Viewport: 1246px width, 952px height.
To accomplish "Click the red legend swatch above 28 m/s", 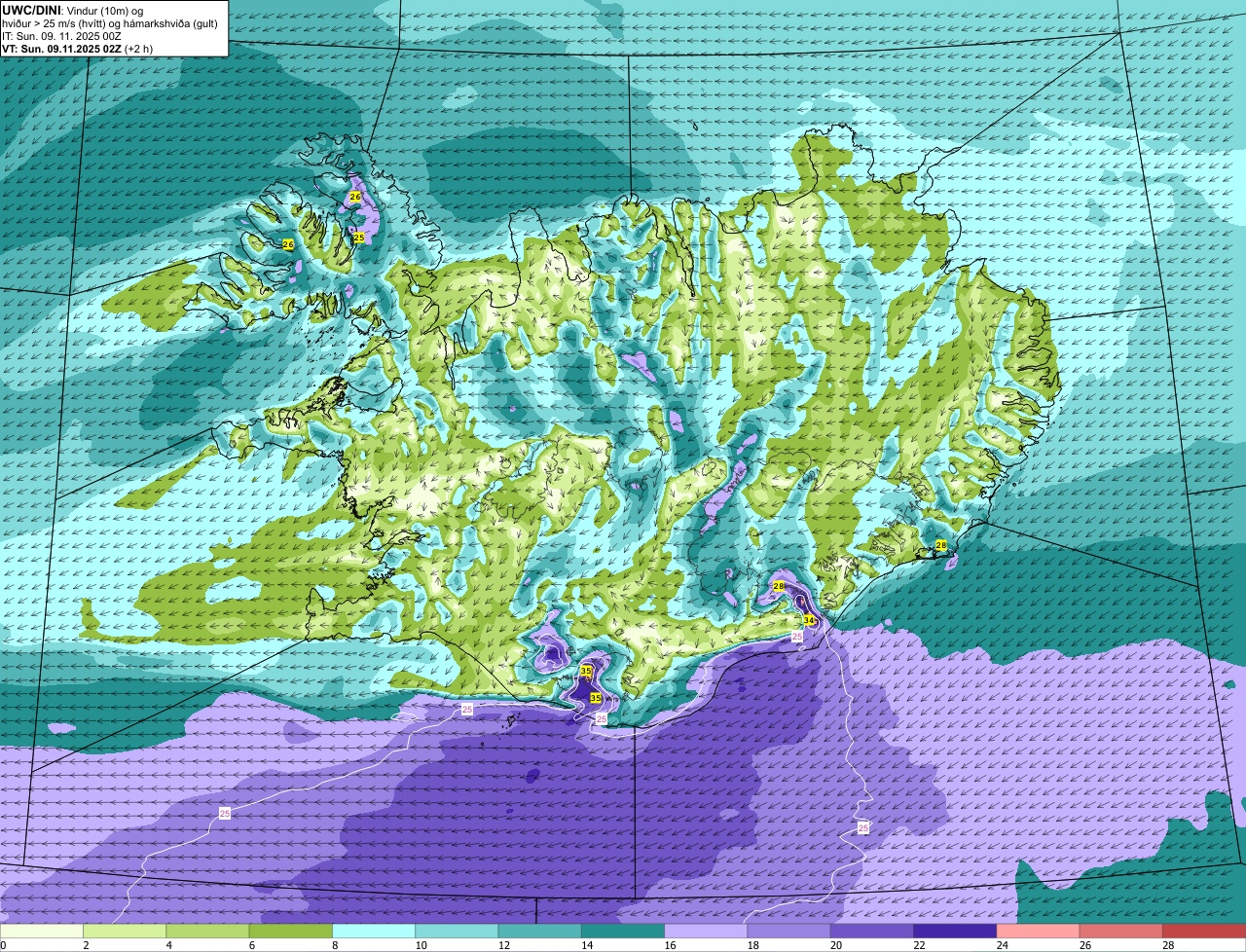I will 1204,931.
